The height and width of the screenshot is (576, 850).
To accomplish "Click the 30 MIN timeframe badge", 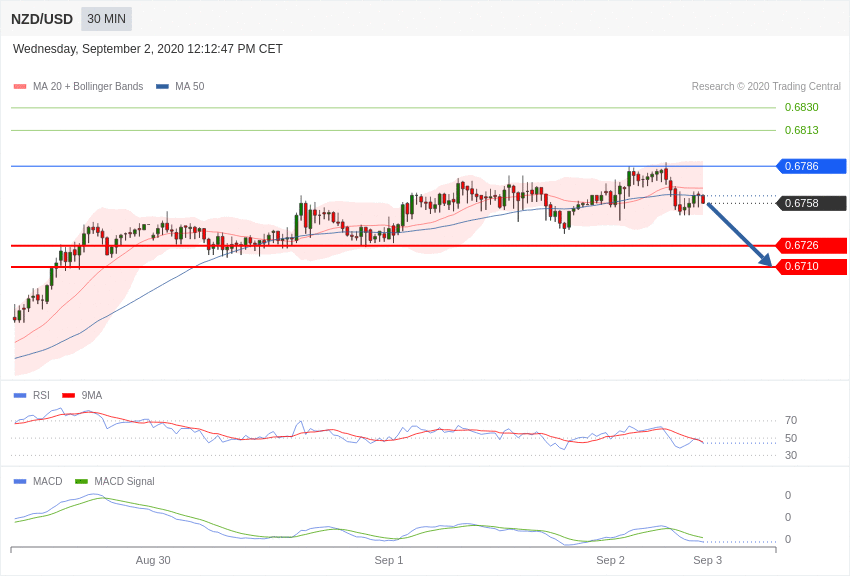I will (x=106, y=19).
